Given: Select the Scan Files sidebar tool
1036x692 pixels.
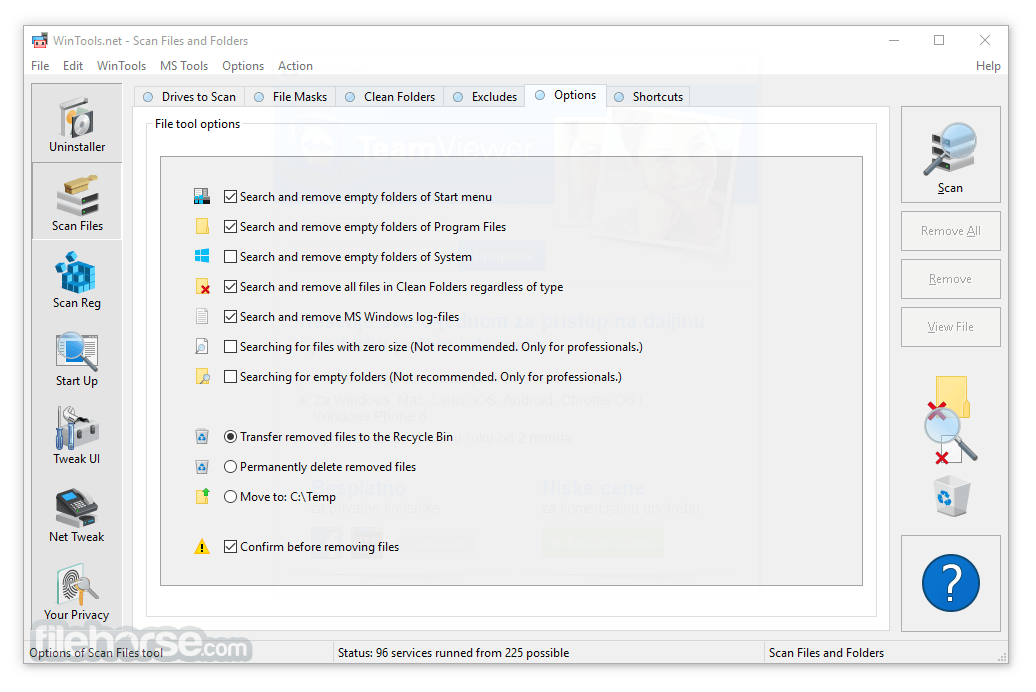Looking at the screenshot, I should [x=77, y=202].
